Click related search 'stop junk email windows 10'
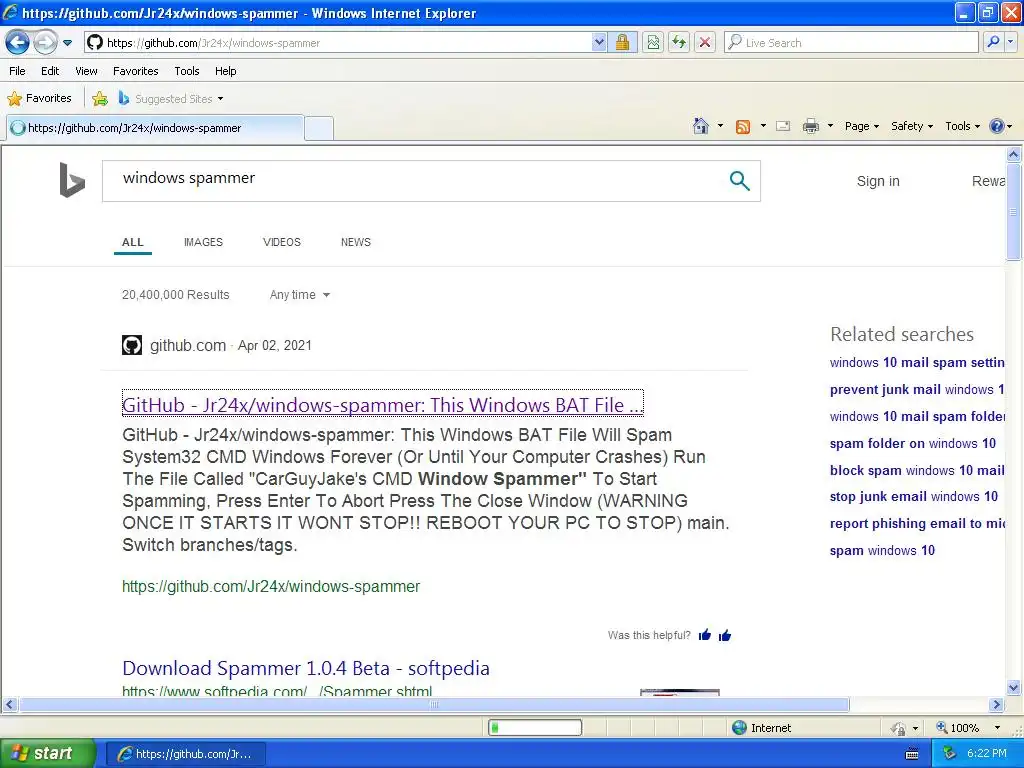 coord(914,496)
